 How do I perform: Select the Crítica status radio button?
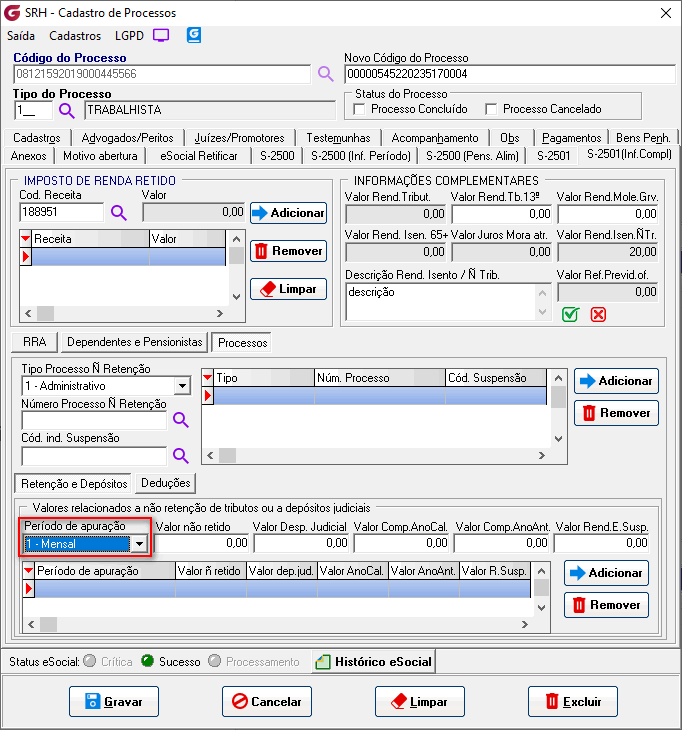[91, 662]
